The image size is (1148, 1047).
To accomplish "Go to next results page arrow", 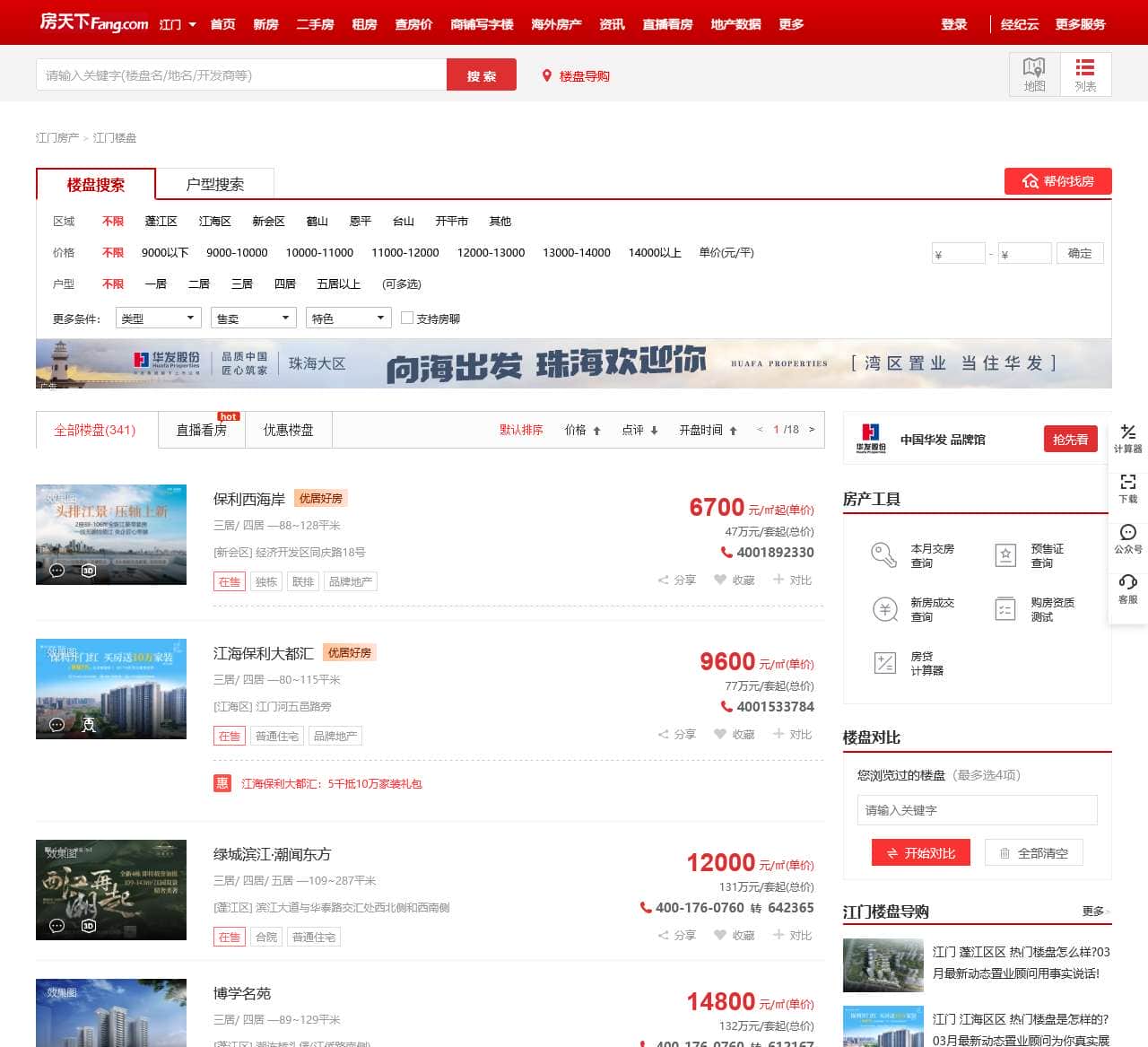I will click(x=812, y=429).
